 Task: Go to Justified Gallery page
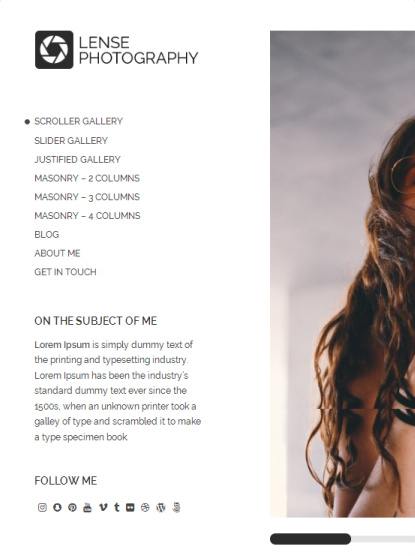tap(77, 160)
